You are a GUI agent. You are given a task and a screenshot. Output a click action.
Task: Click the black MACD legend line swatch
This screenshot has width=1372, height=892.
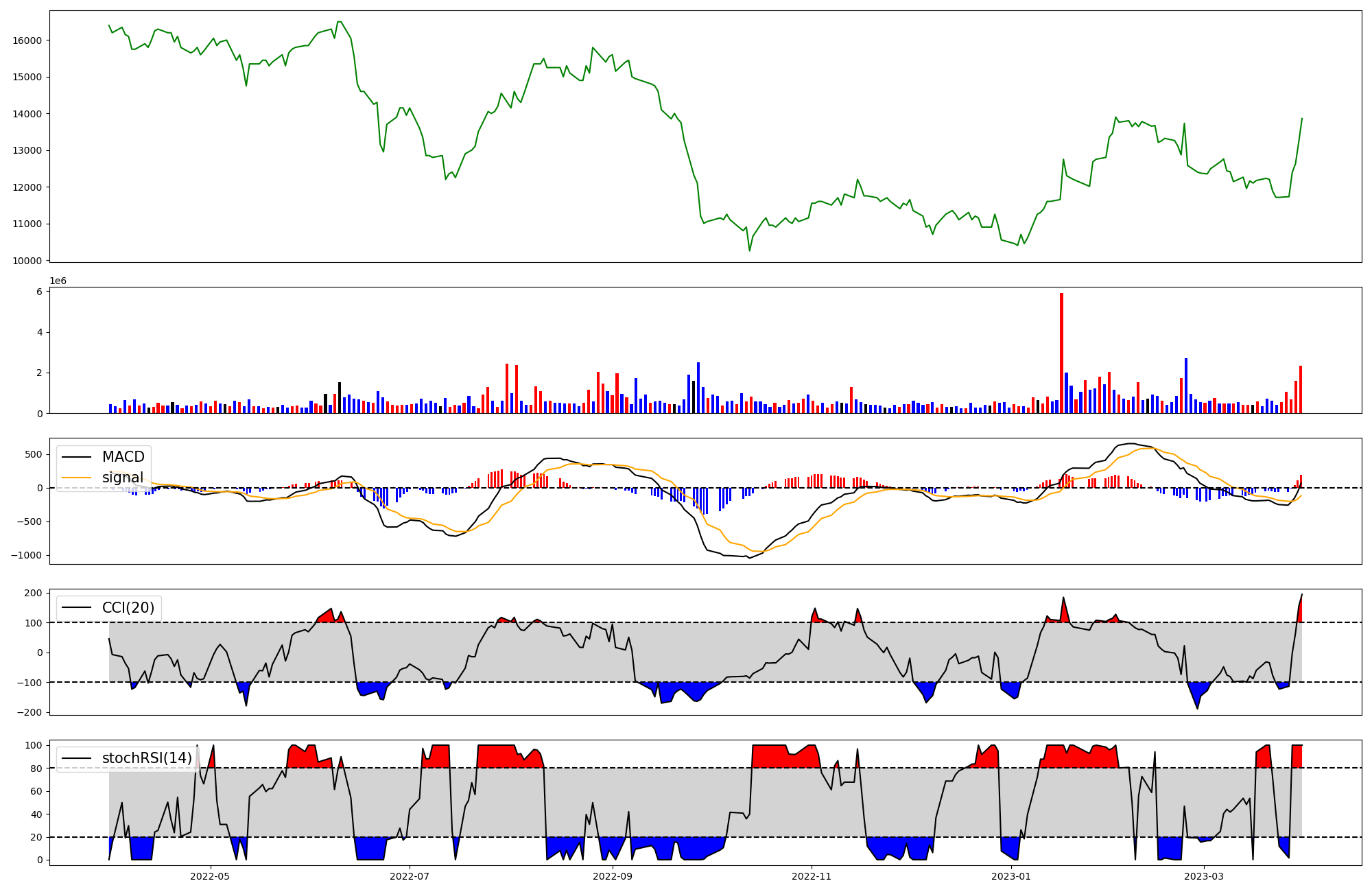click(76, 457)
